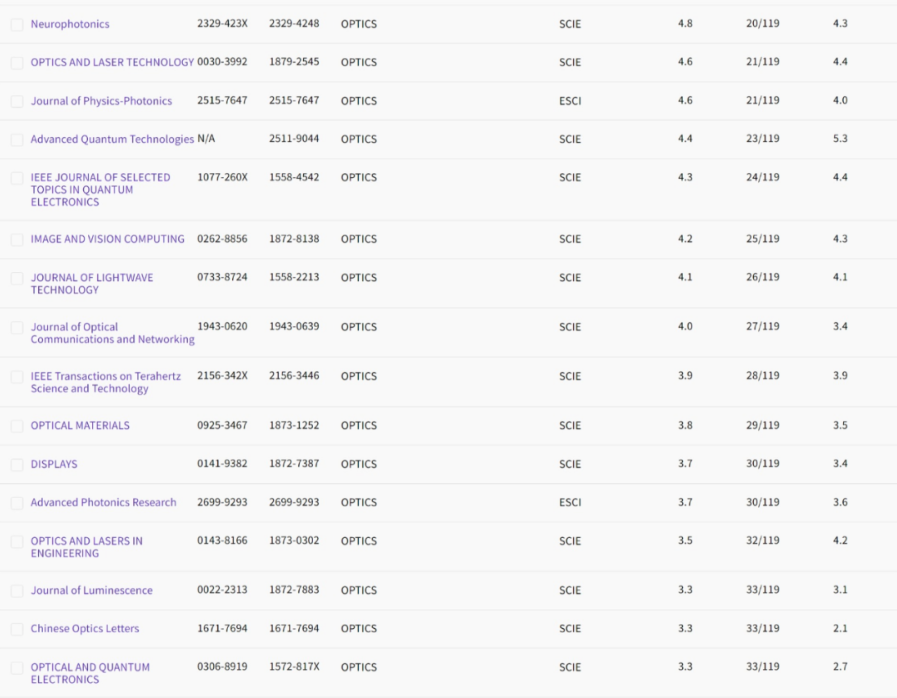Select eISSN value 1558-2213
Screen dimensions: 897x698
294,277
